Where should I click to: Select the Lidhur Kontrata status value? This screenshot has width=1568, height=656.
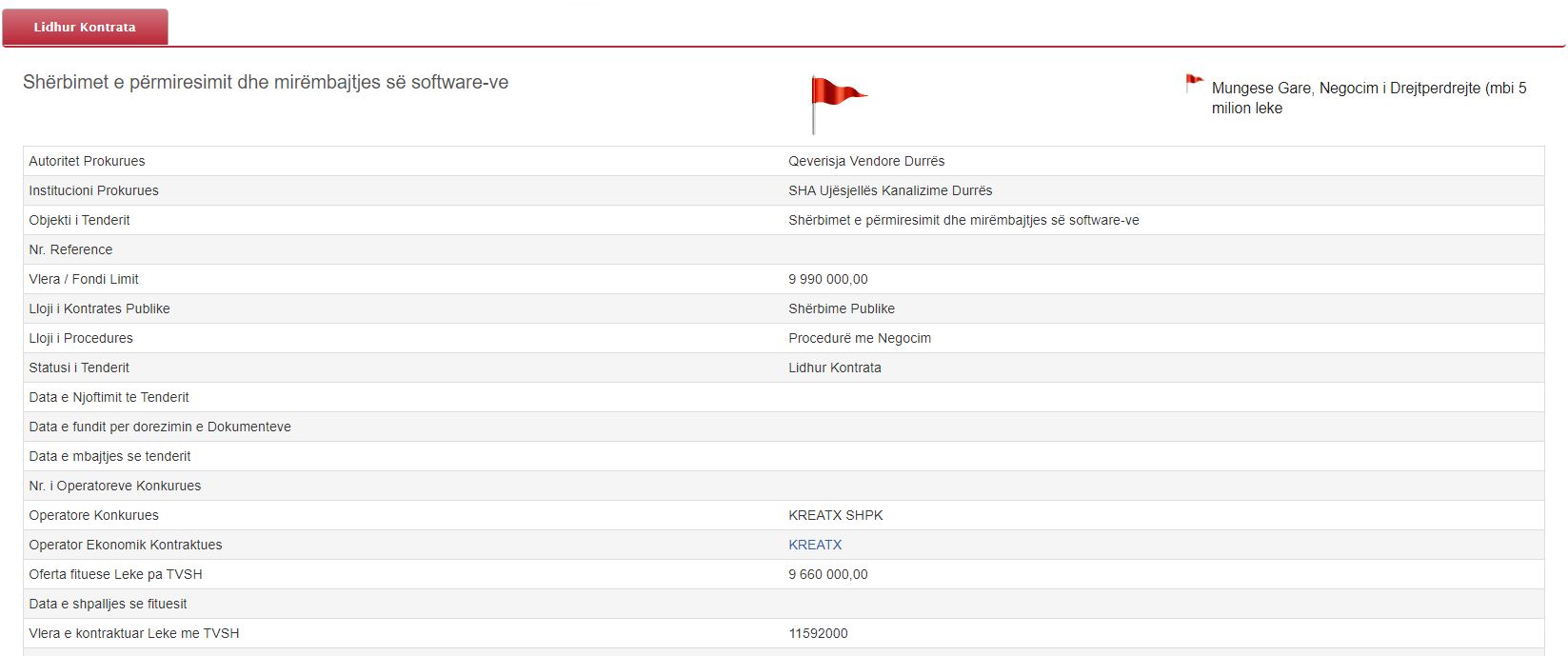click(835, 368)
